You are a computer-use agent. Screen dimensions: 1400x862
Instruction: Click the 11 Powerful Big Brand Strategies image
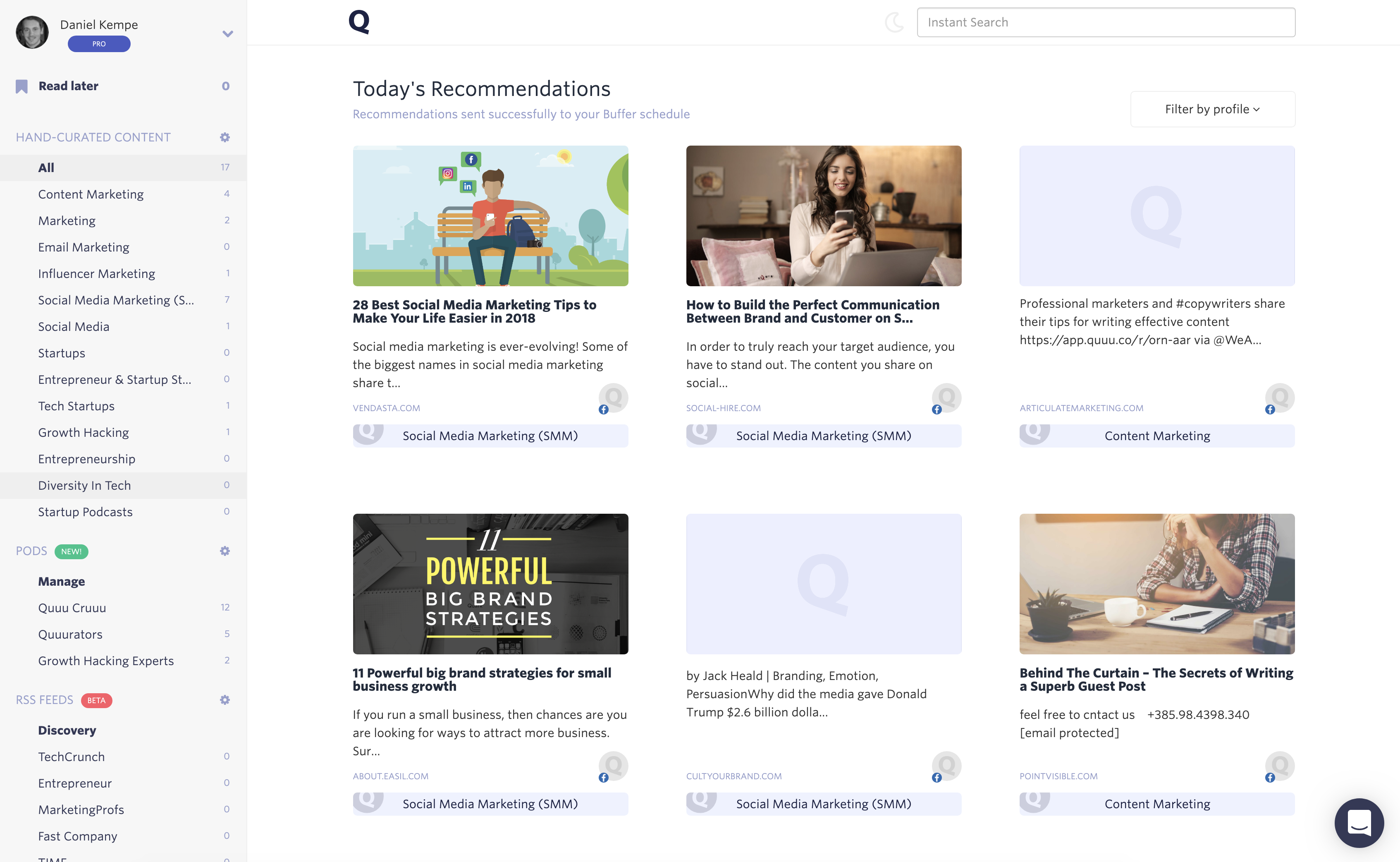point(490,584)
